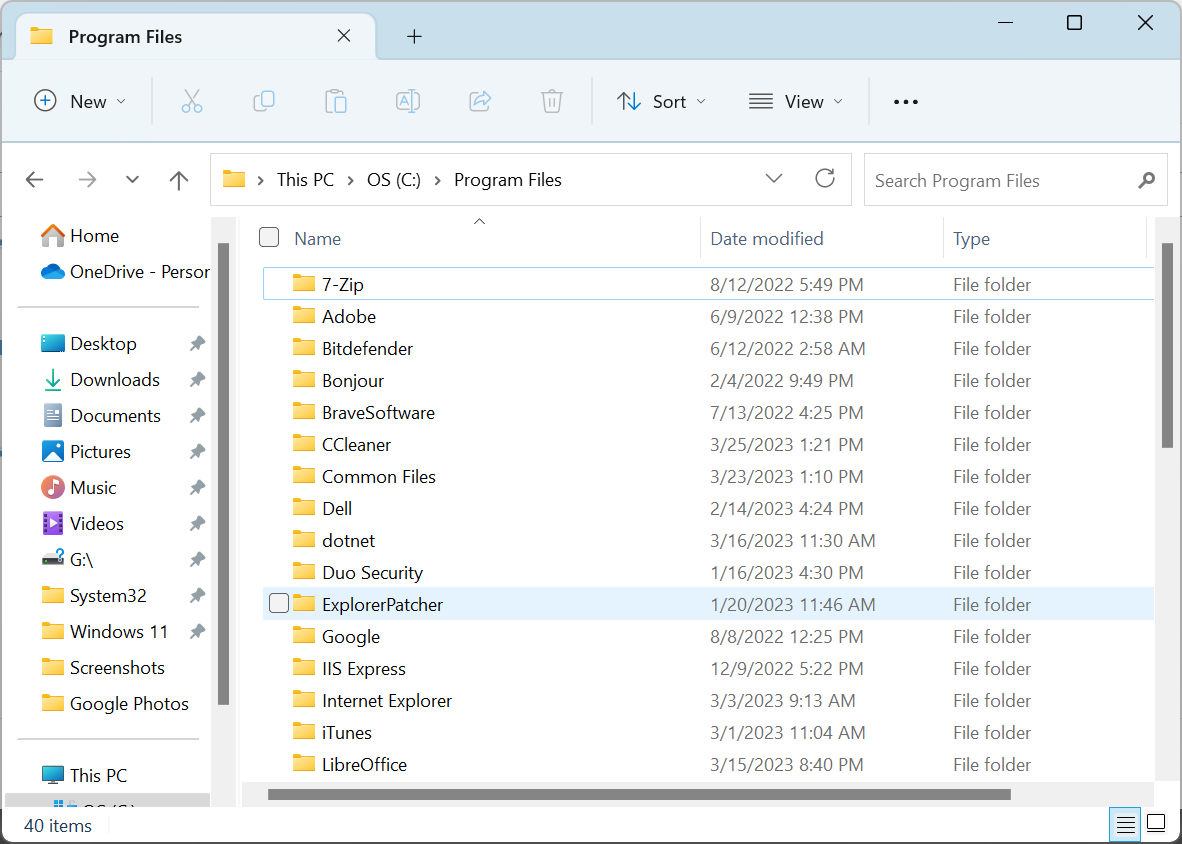
Task: Expand the address bar history chevron
Action: pos(773,179)
